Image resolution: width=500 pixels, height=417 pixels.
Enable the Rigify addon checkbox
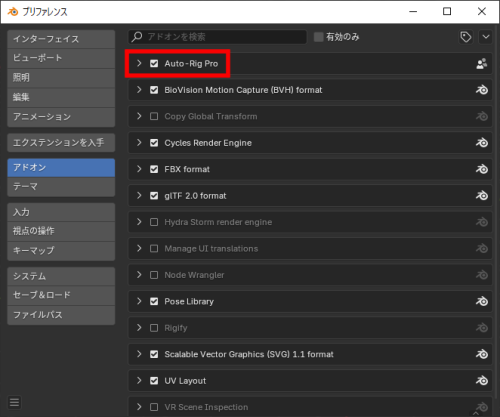pyautogui.click(x=154, y=328)
